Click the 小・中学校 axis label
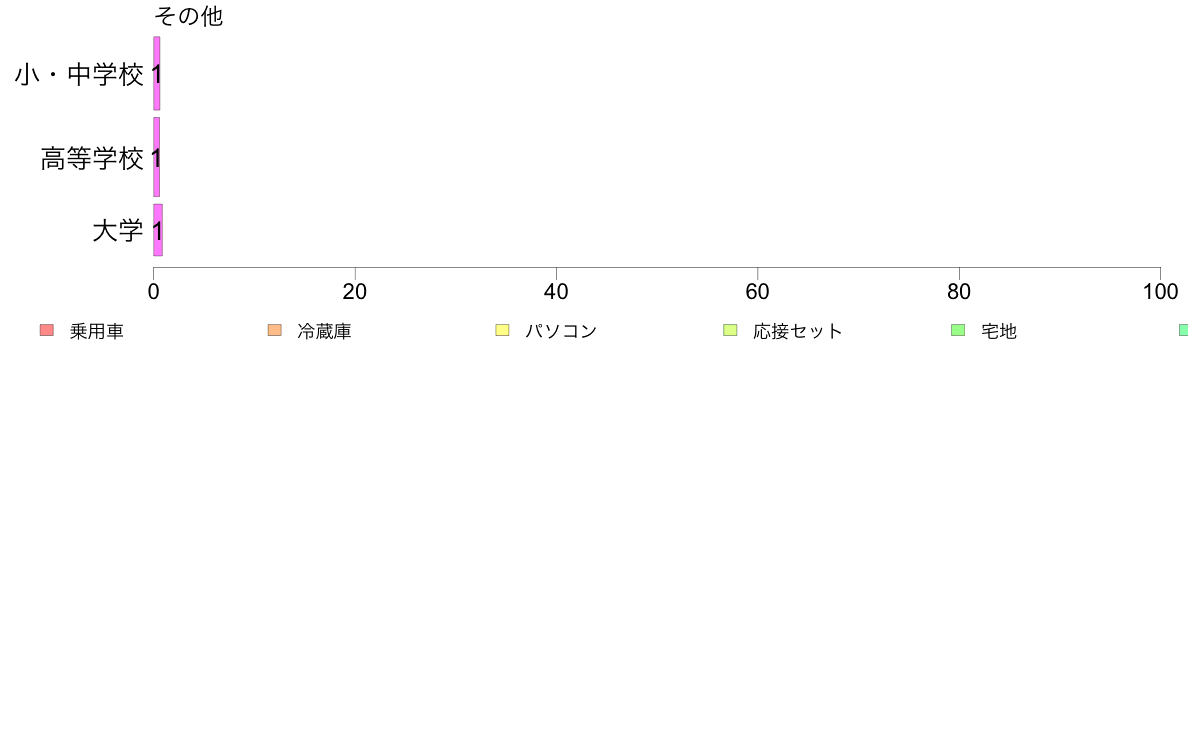 tap(79, 74)
